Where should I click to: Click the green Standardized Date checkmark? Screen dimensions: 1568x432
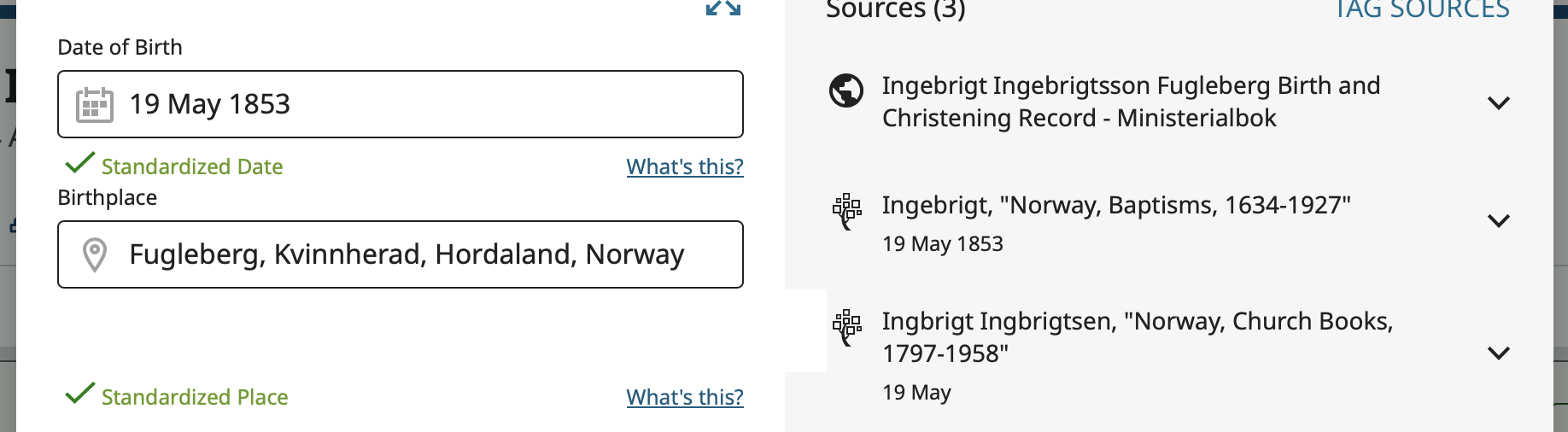[80, 162]
